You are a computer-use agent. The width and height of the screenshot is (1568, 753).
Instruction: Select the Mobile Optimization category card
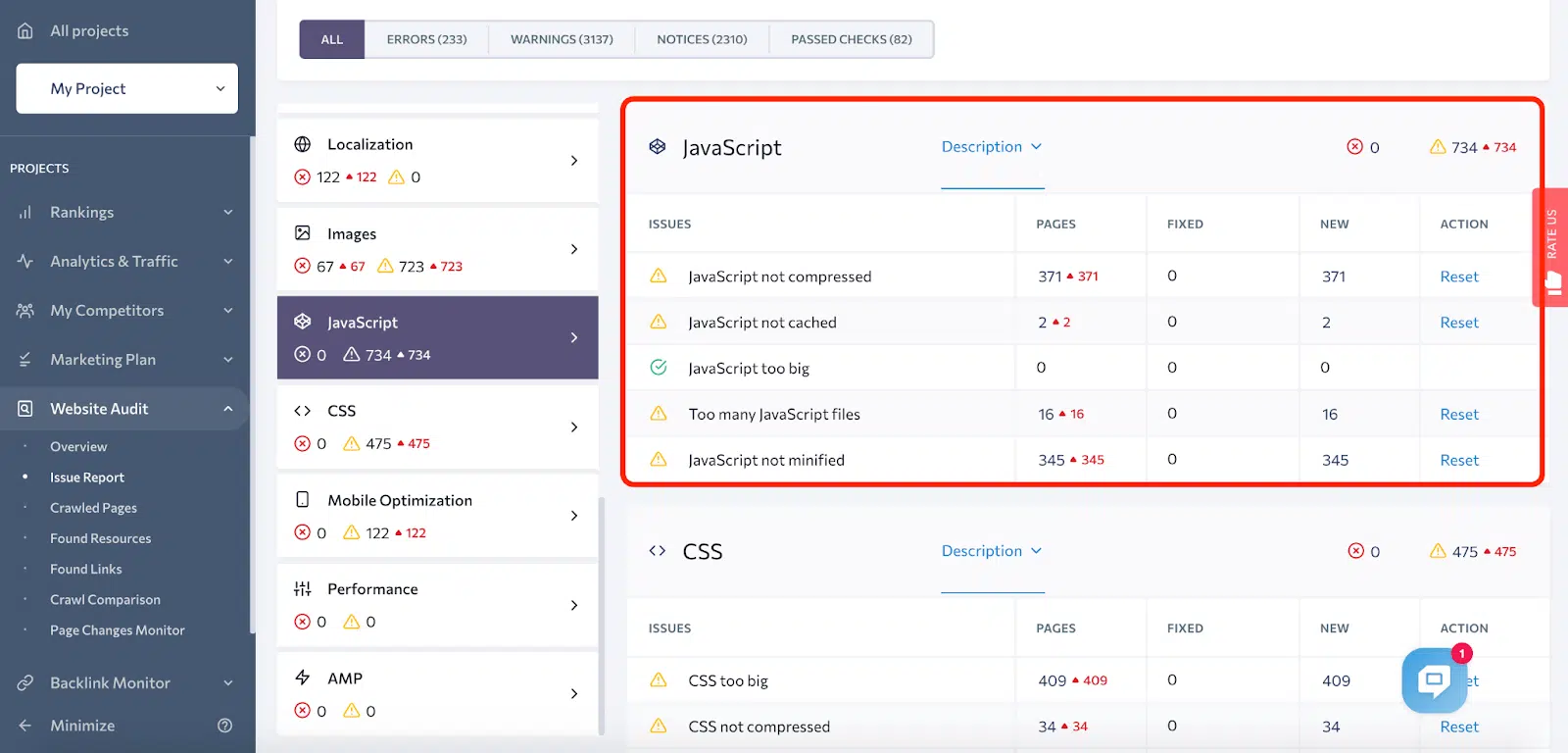(x=437, y=516)
